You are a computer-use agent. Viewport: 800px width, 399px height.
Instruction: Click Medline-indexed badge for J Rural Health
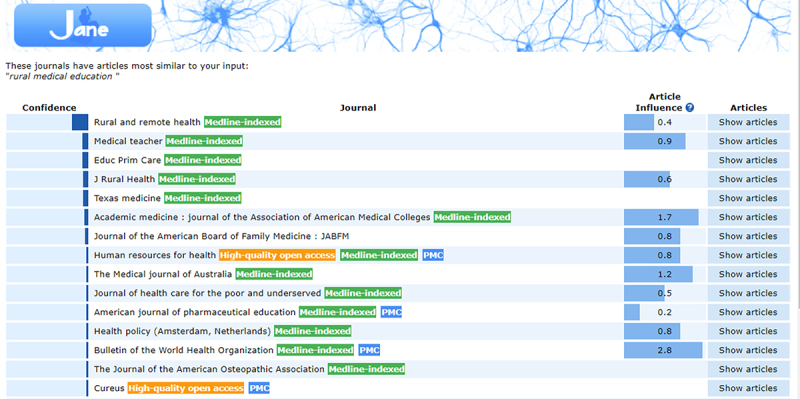point(197,179)
